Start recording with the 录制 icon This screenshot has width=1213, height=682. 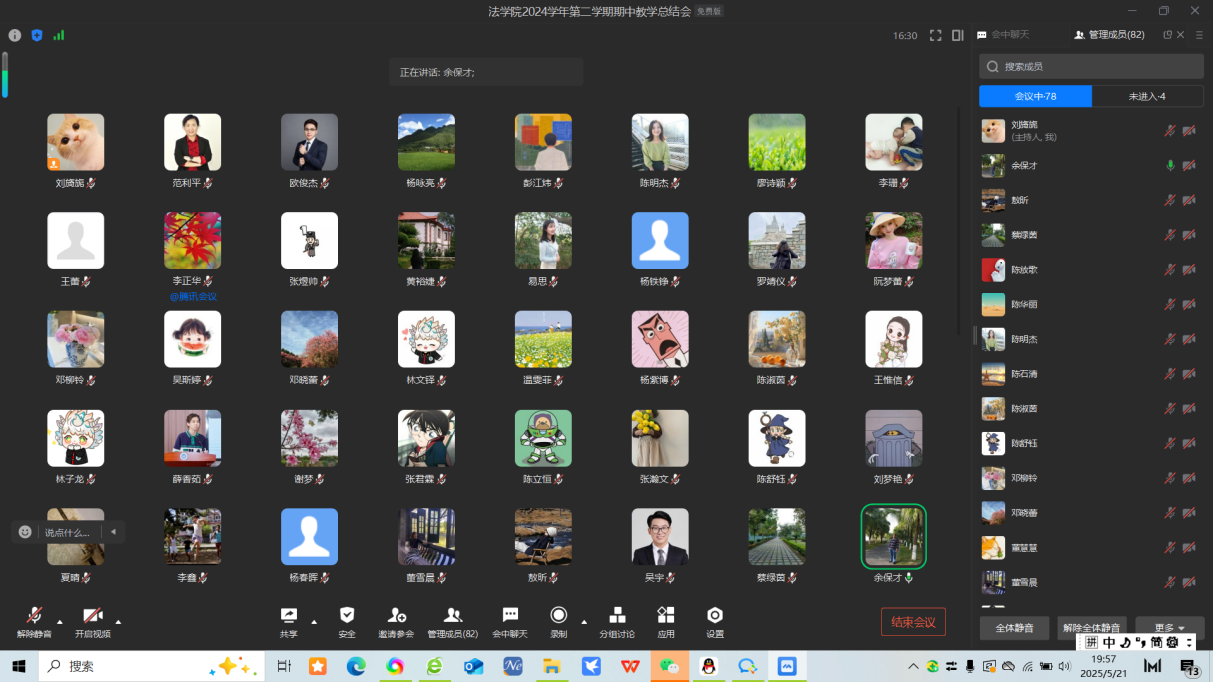[558, 616]
